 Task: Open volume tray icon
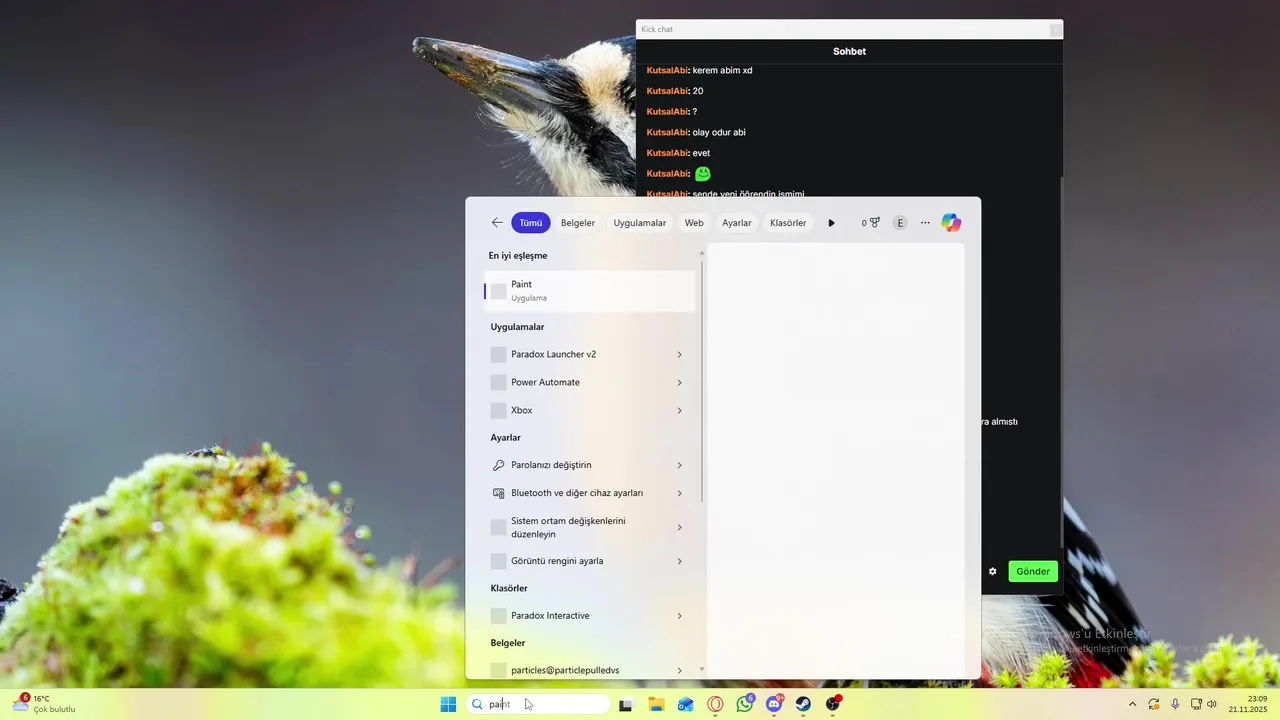pyautogui.click(x=1212, y=704)
